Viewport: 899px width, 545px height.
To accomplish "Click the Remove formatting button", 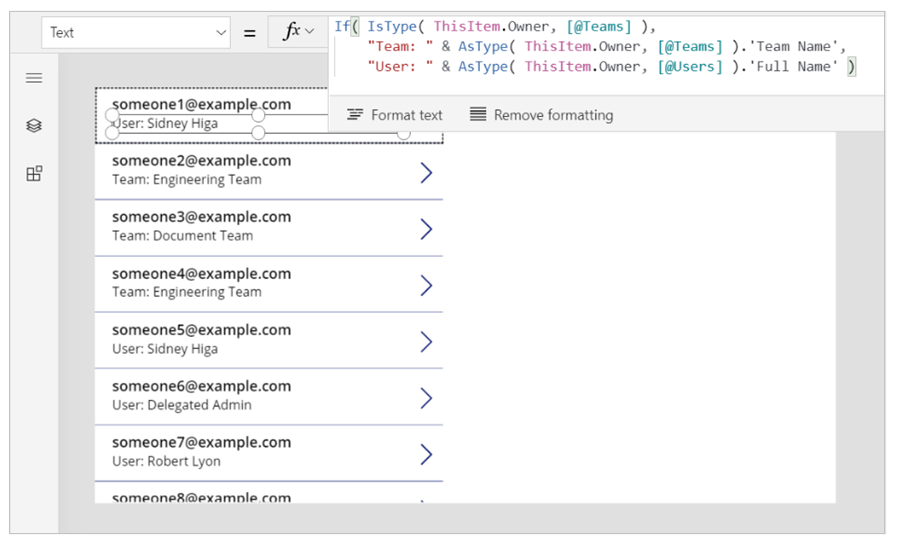I will [541, 115].
